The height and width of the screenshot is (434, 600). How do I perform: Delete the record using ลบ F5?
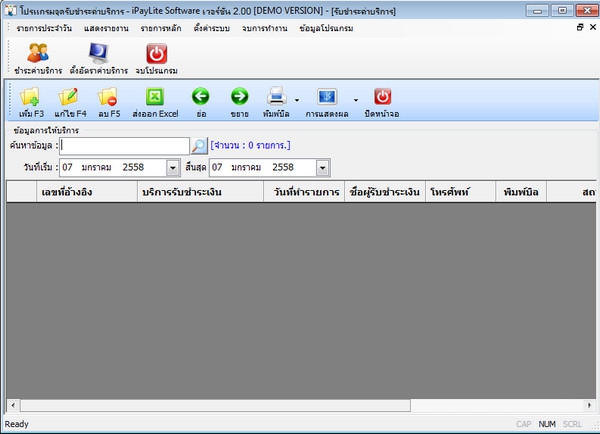pos(109,102)
